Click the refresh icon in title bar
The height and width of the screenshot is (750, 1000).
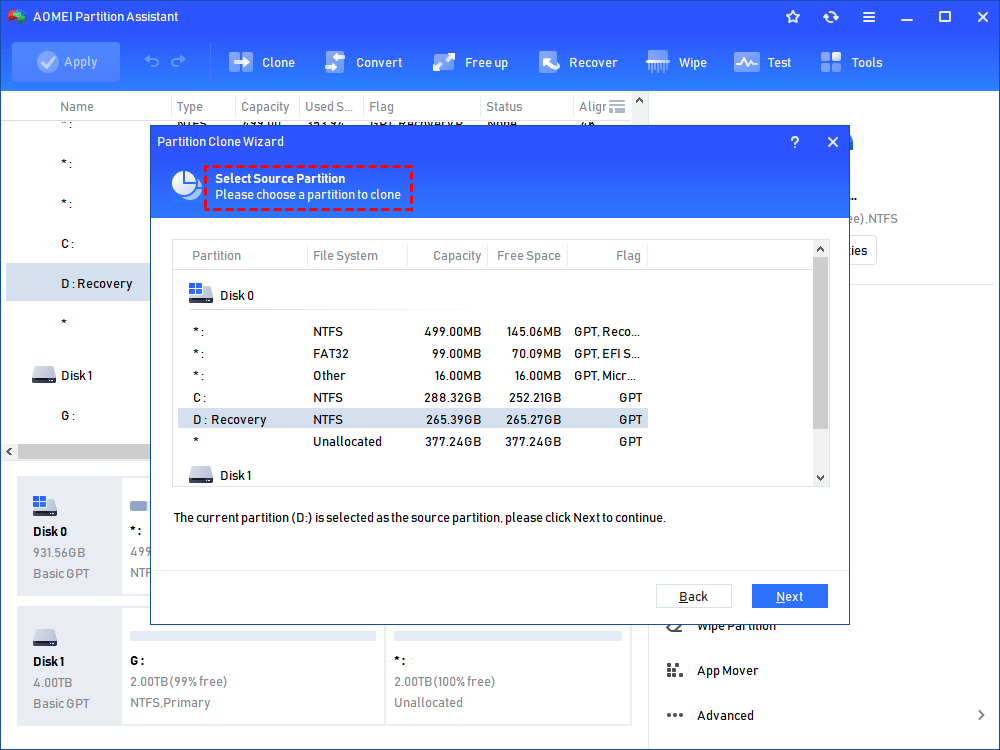tap(830, 17)
